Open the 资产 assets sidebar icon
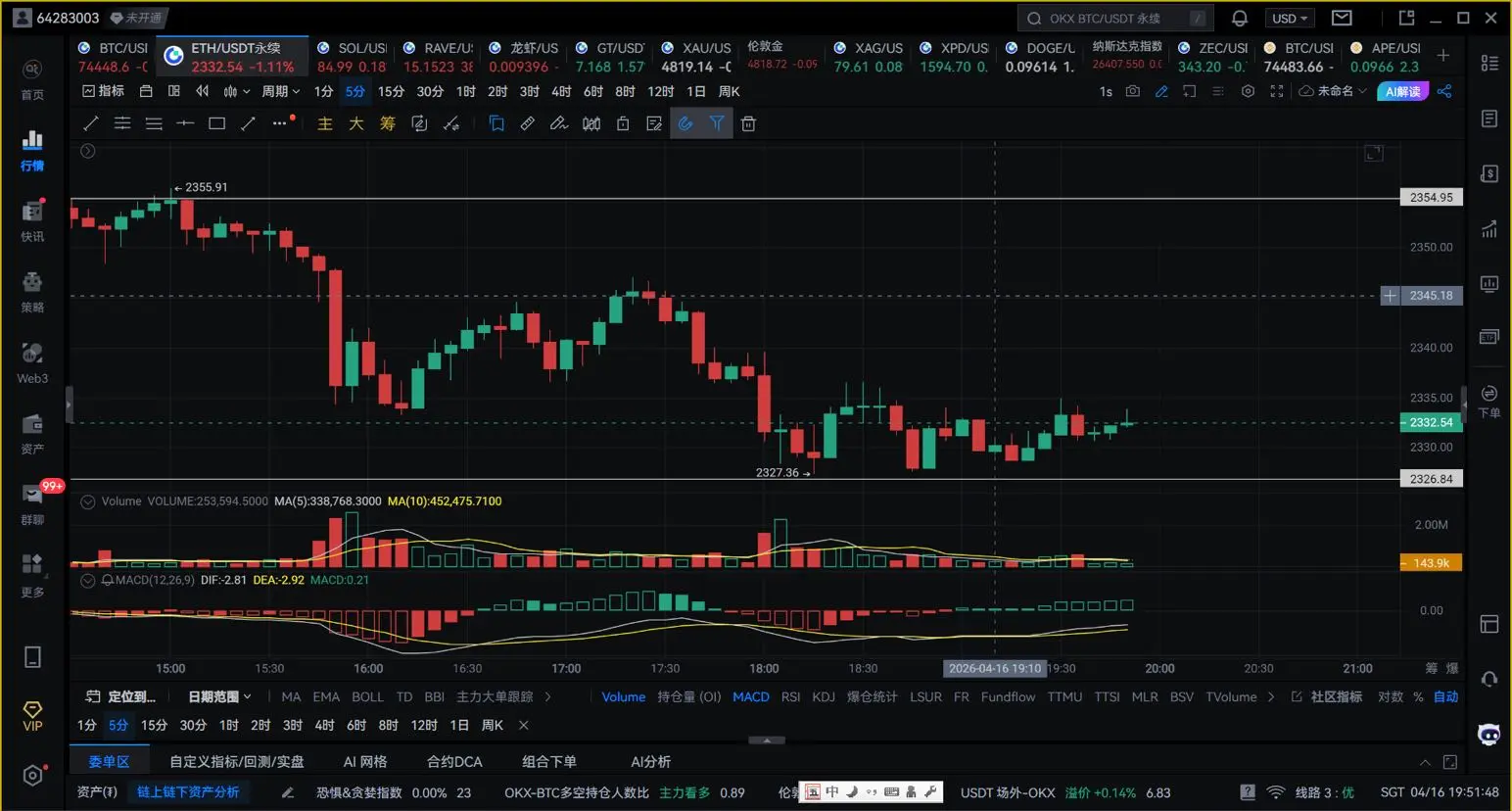The image size is (1512, 811). 32,434
